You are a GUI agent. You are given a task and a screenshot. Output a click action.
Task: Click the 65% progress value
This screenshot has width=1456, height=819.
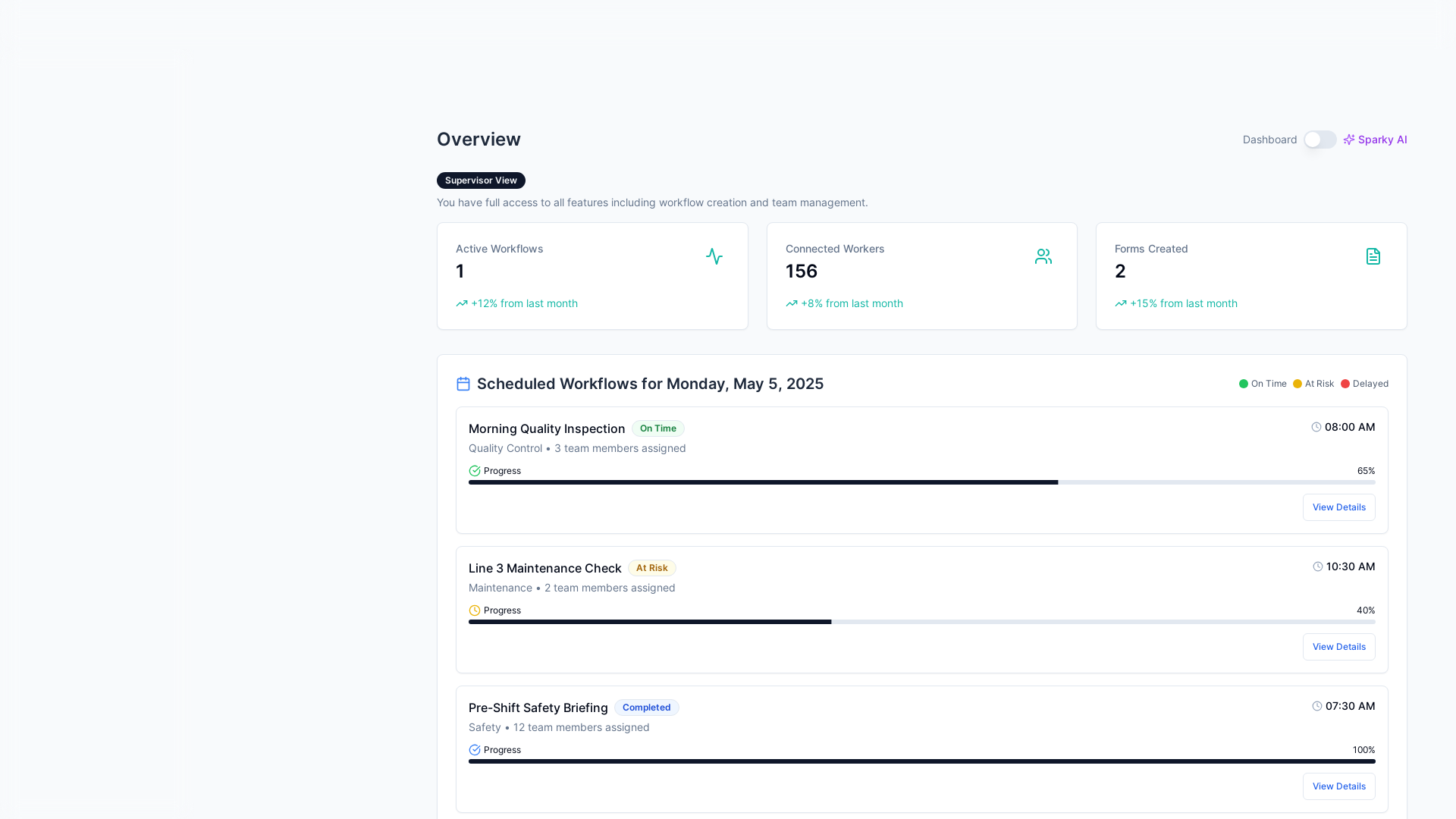pos(1366,471)
